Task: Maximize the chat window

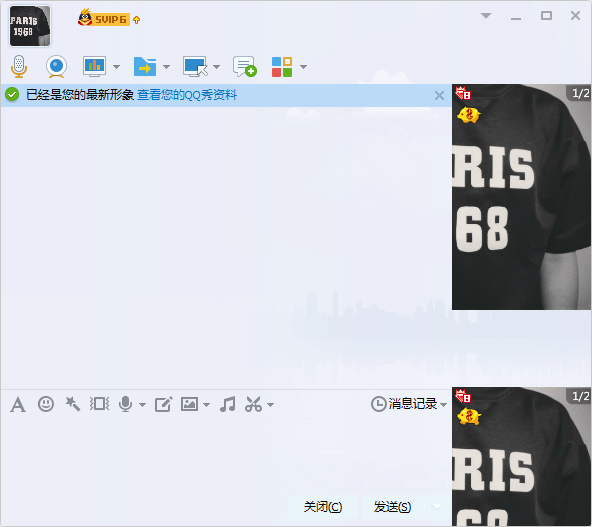Action: point(546,16)
